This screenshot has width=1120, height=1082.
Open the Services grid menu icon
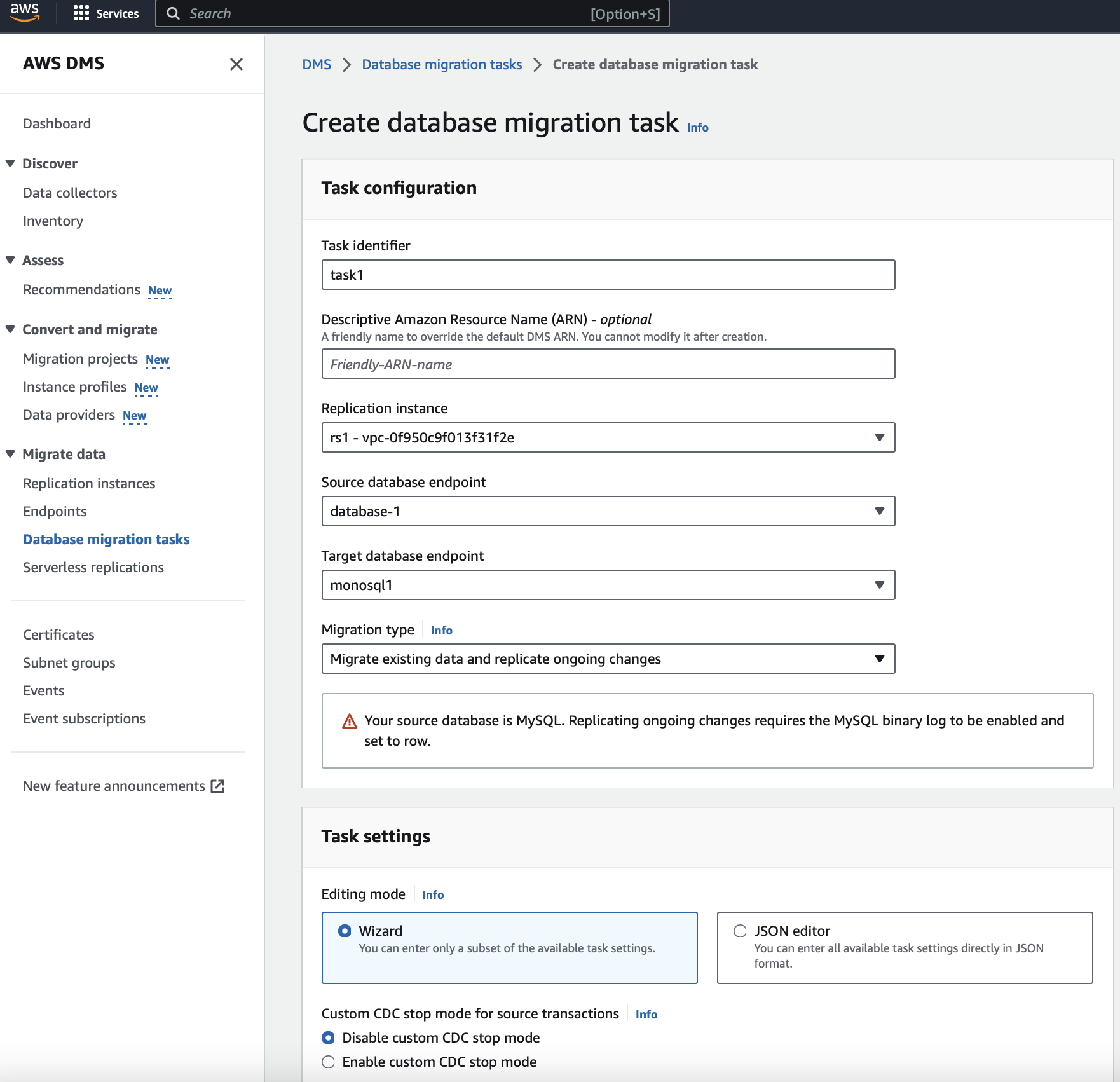(x=81, y=13)
